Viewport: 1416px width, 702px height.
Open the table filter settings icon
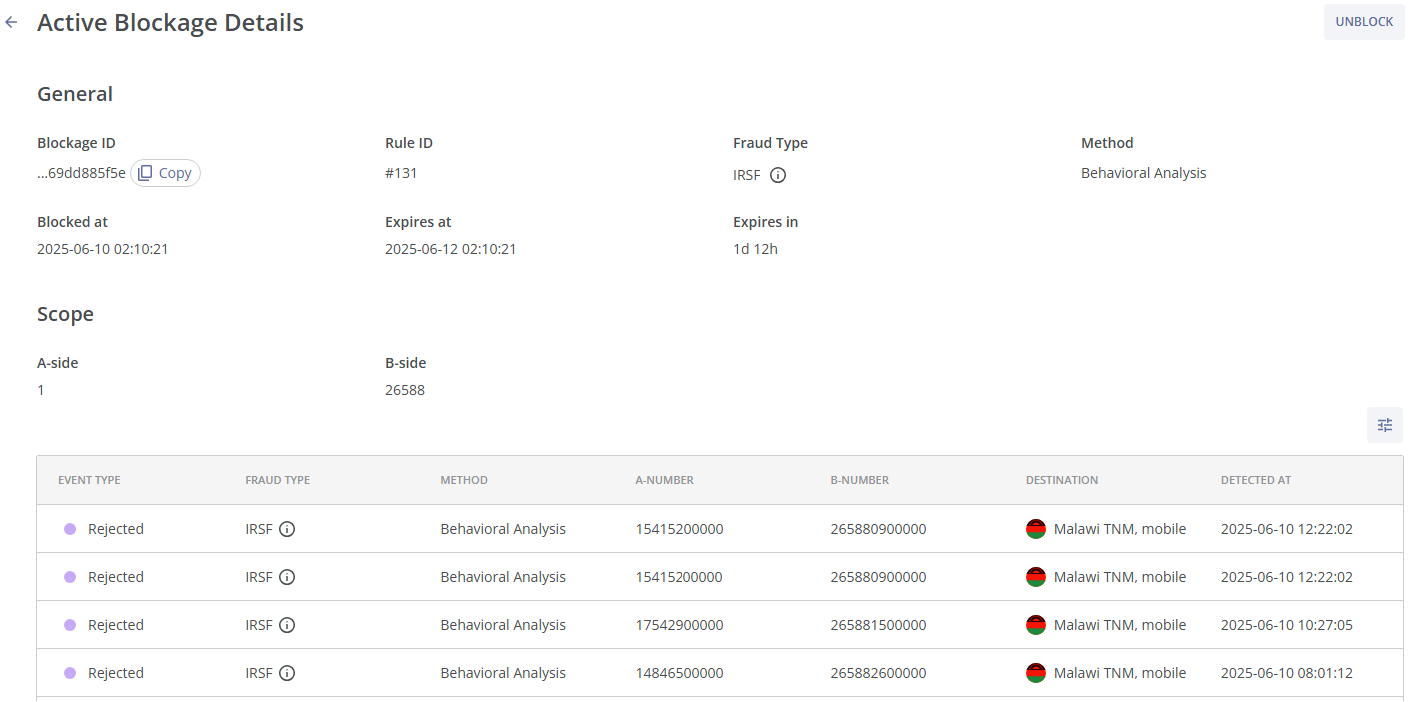click(x=1385, y=425)
